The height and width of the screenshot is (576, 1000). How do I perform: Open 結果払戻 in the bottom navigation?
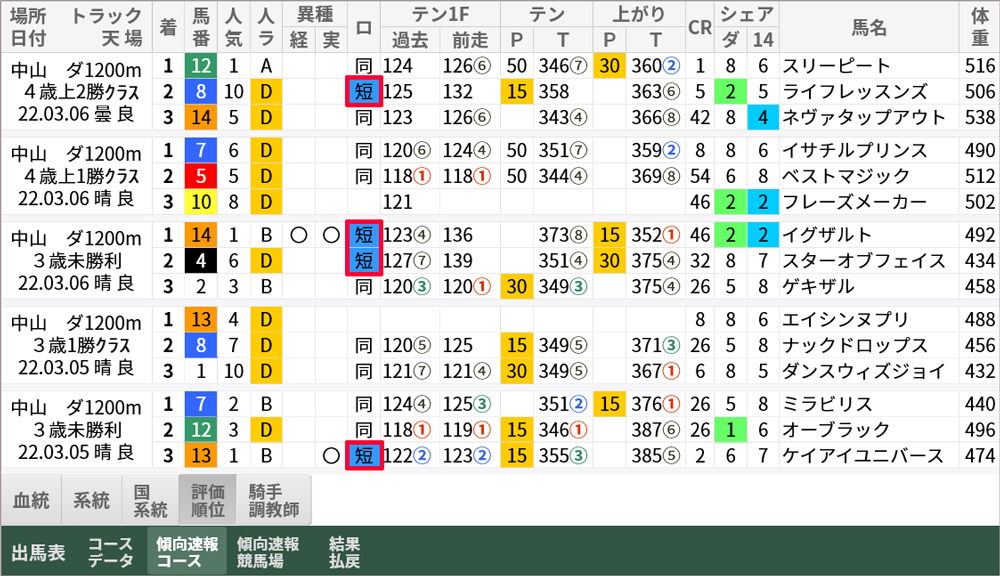344,552
